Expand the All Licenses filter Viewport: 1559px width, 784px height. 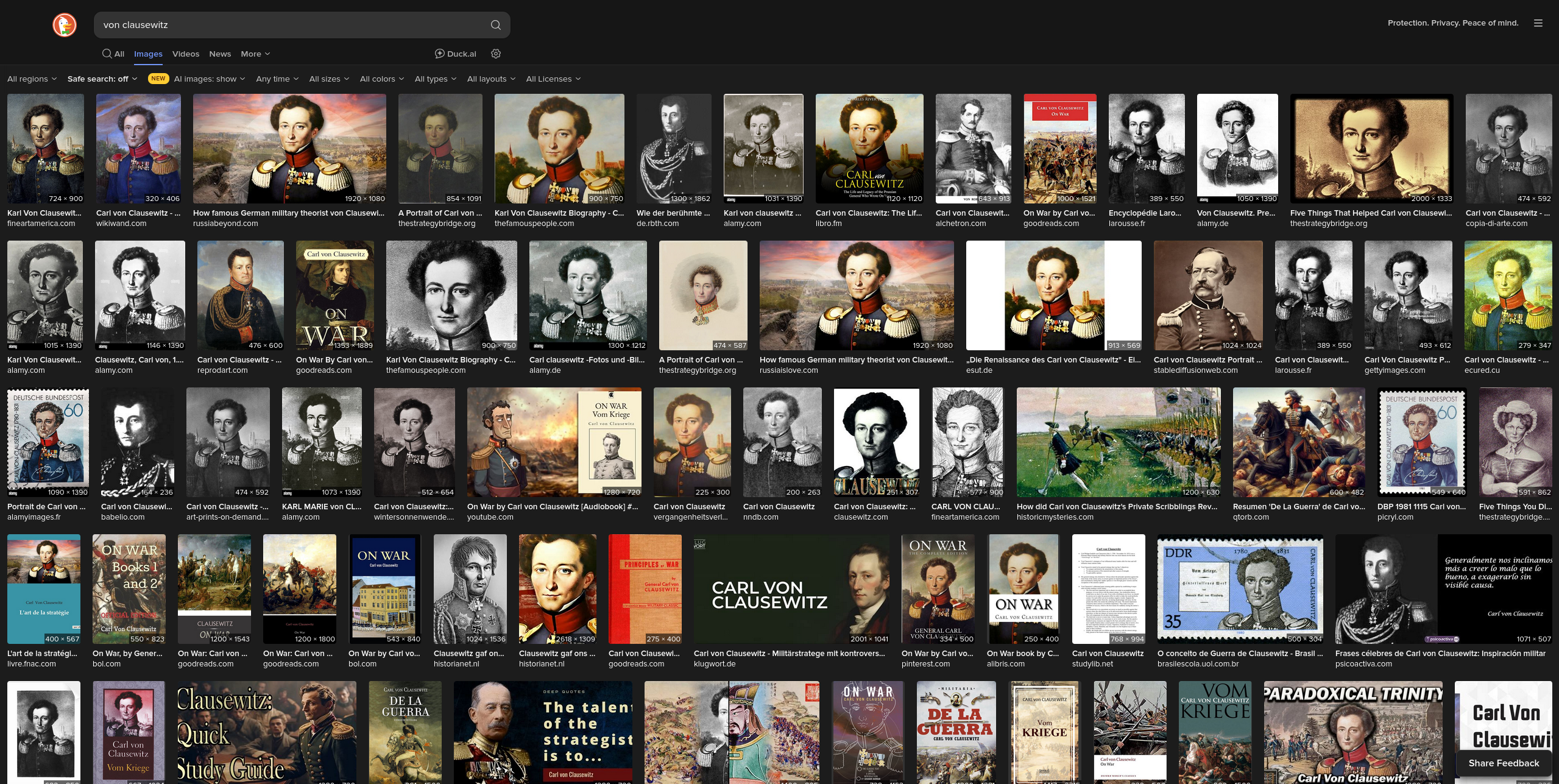[553, 79]
